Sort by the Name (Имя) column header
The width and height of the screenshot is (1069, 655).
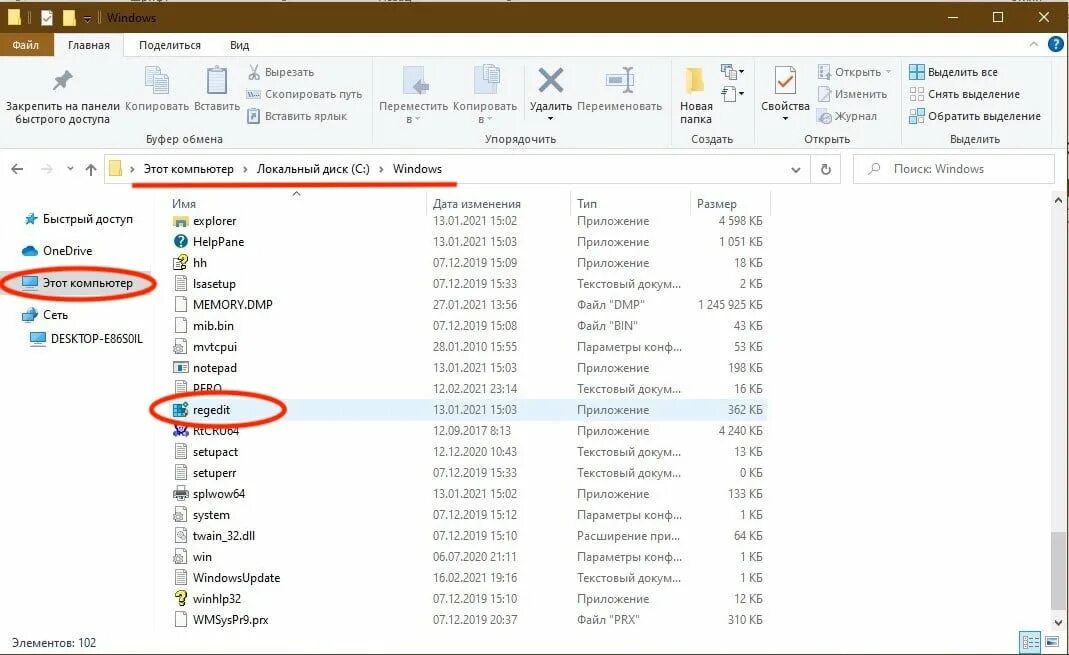coord(184,204)
